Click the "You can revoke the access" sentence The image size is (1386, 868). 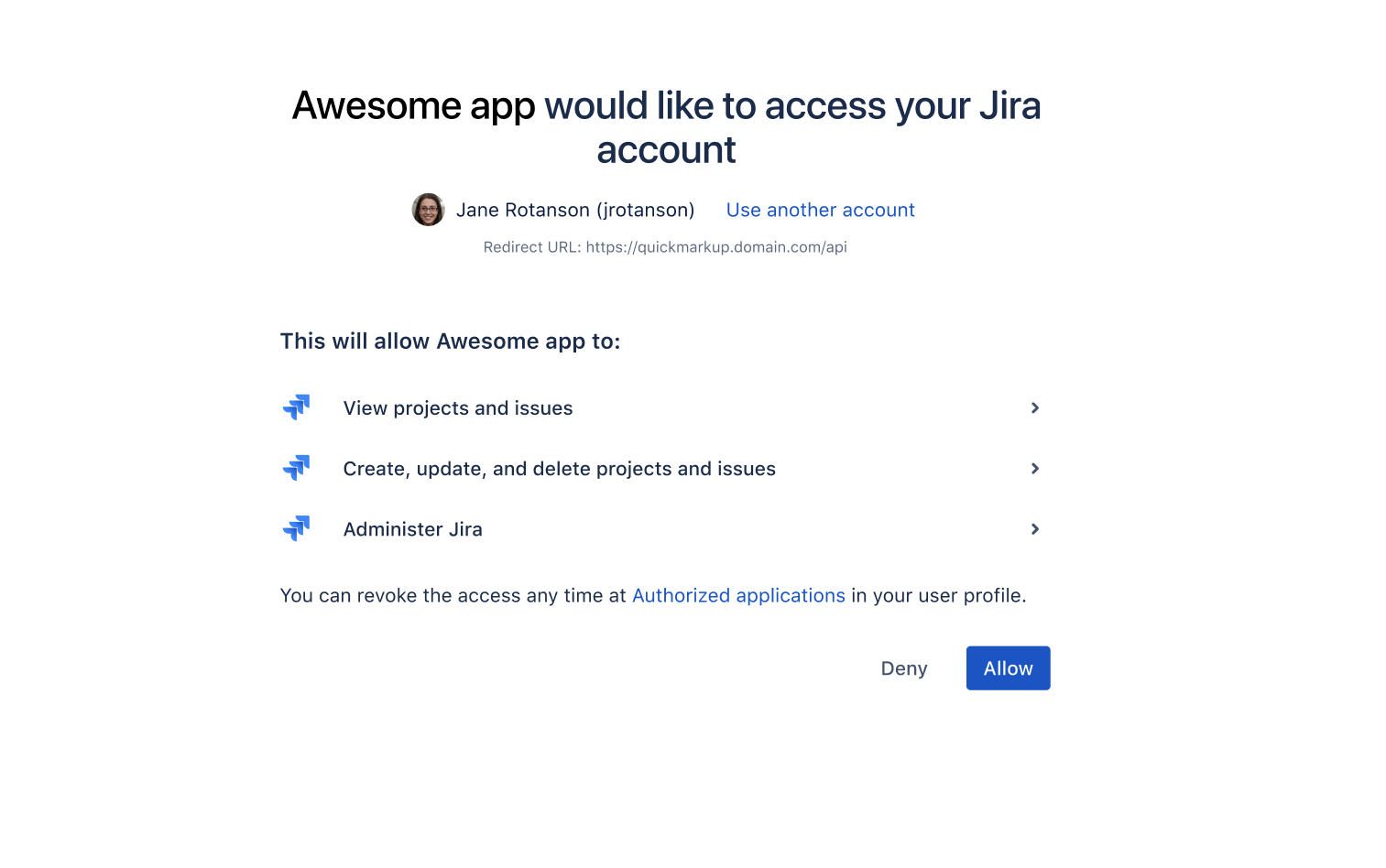tap(653, 595)
